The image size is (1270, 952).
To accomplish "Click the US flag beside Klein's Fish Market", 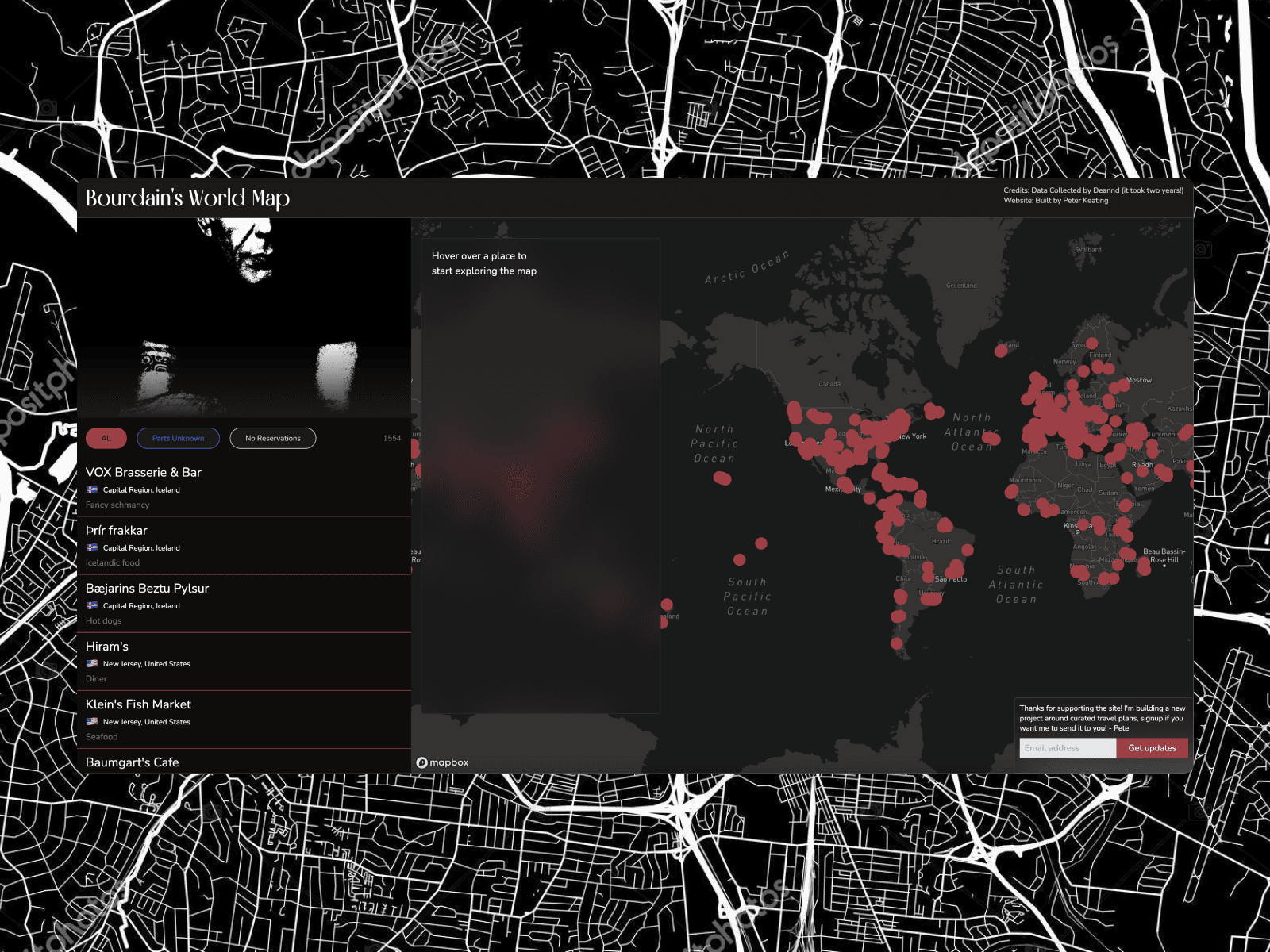I will click(x=91, y=721).
